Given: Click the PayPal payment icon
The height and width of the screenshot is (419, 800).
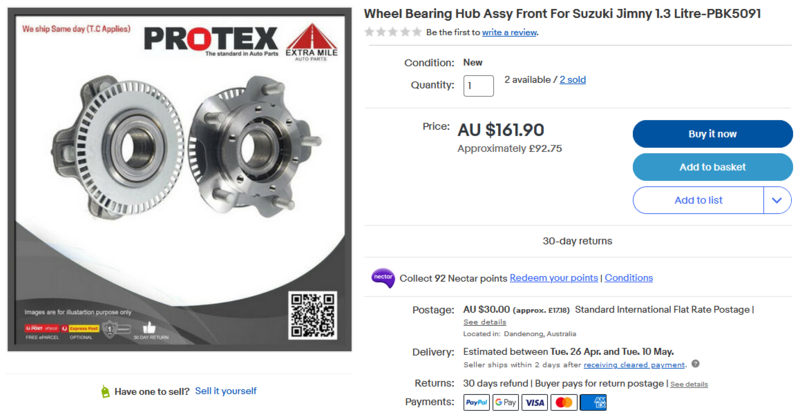Looking at the screenshot, I should [477, 403].
